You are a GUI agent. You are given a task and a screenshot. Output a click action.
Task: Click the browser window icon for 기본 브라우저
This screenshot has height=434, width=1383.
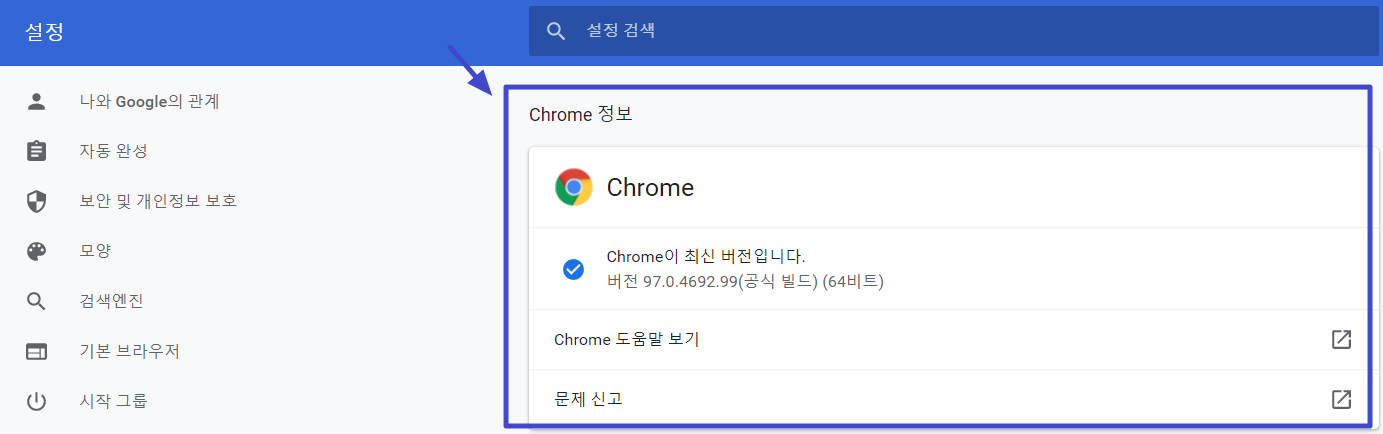click(x=37, y=351)
